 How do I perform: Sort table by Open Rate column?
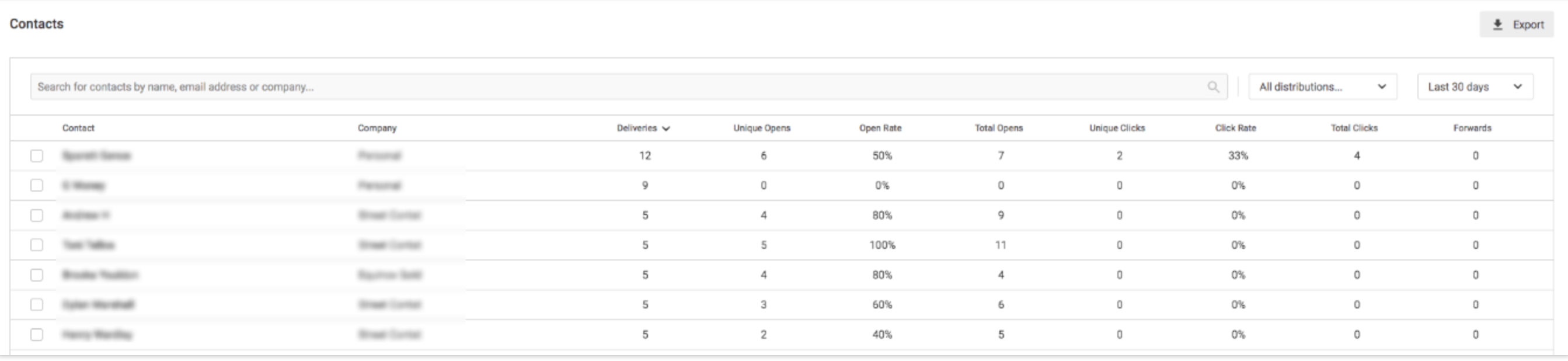[x=880, y=128]
